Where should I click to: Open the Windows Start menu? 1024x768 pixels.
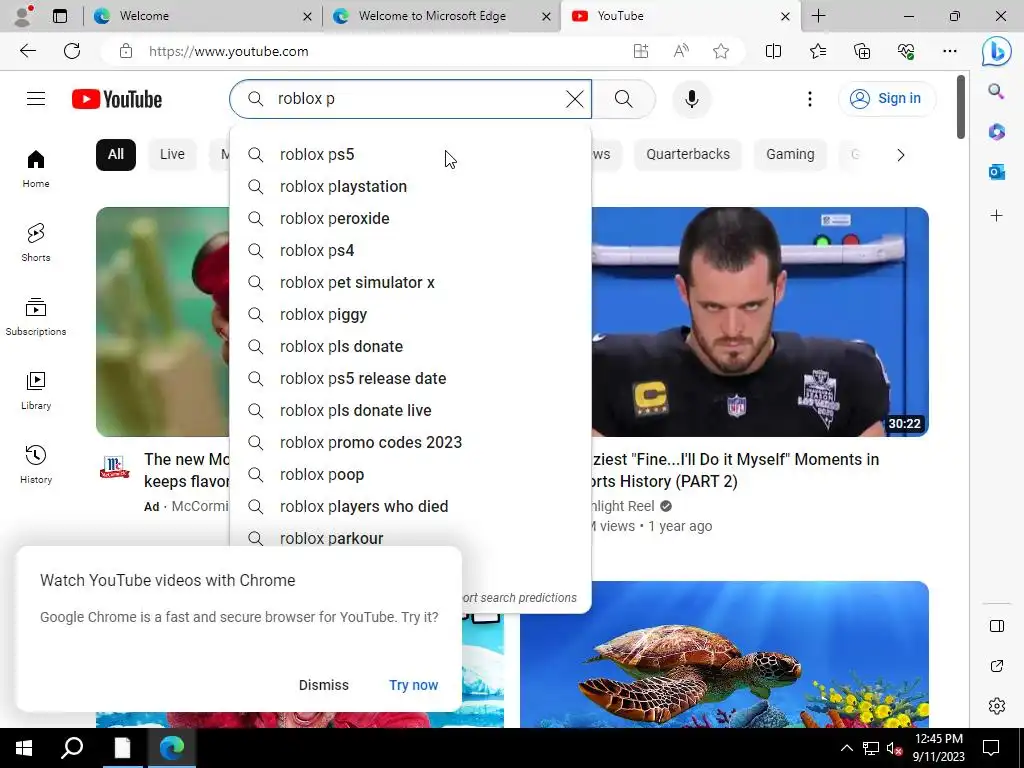pyautogui.click(x=23, y=748)
